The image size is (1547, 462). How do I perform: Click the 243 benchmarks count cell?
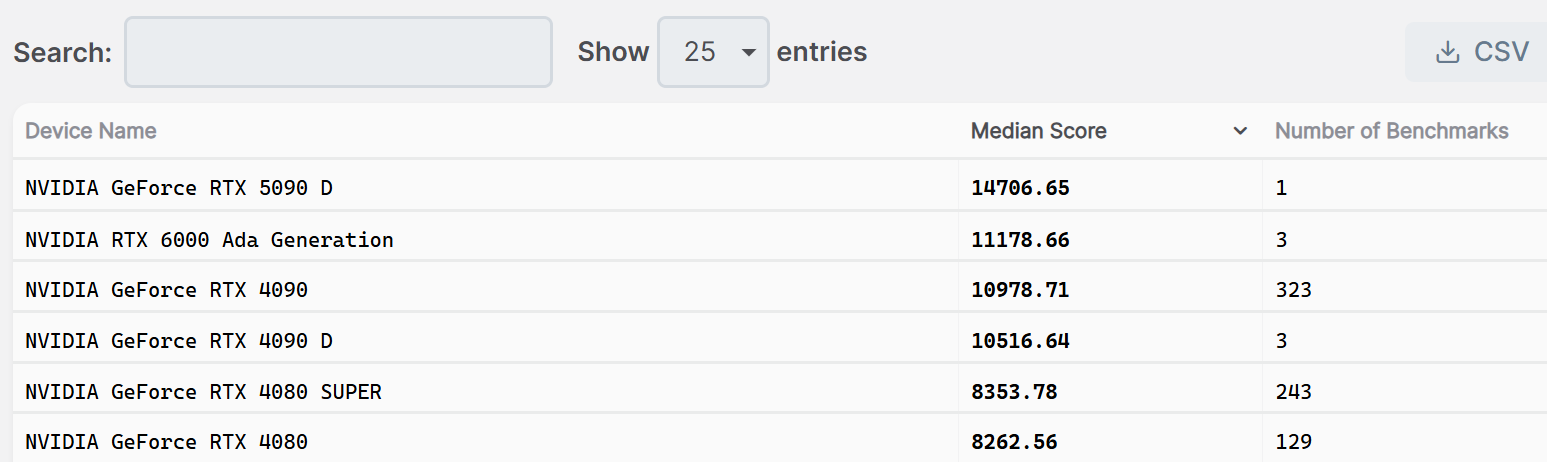[x=1293, y=392]
